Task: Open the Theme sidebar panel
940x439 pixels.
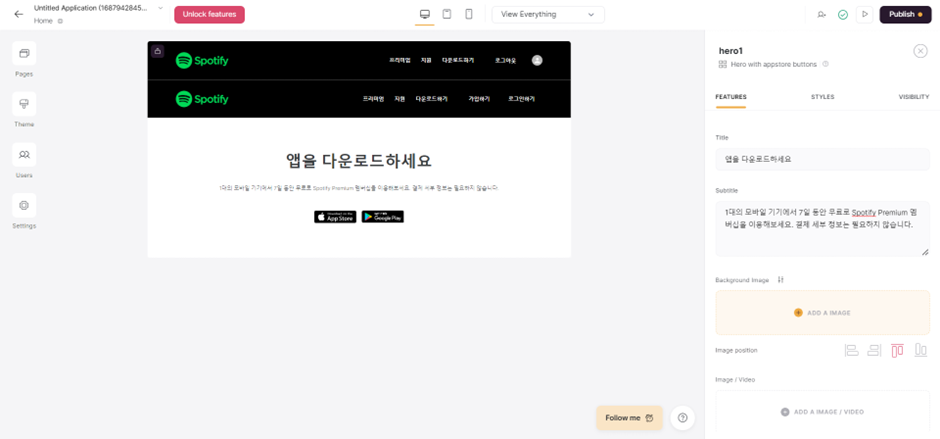Action: [24, 104]
